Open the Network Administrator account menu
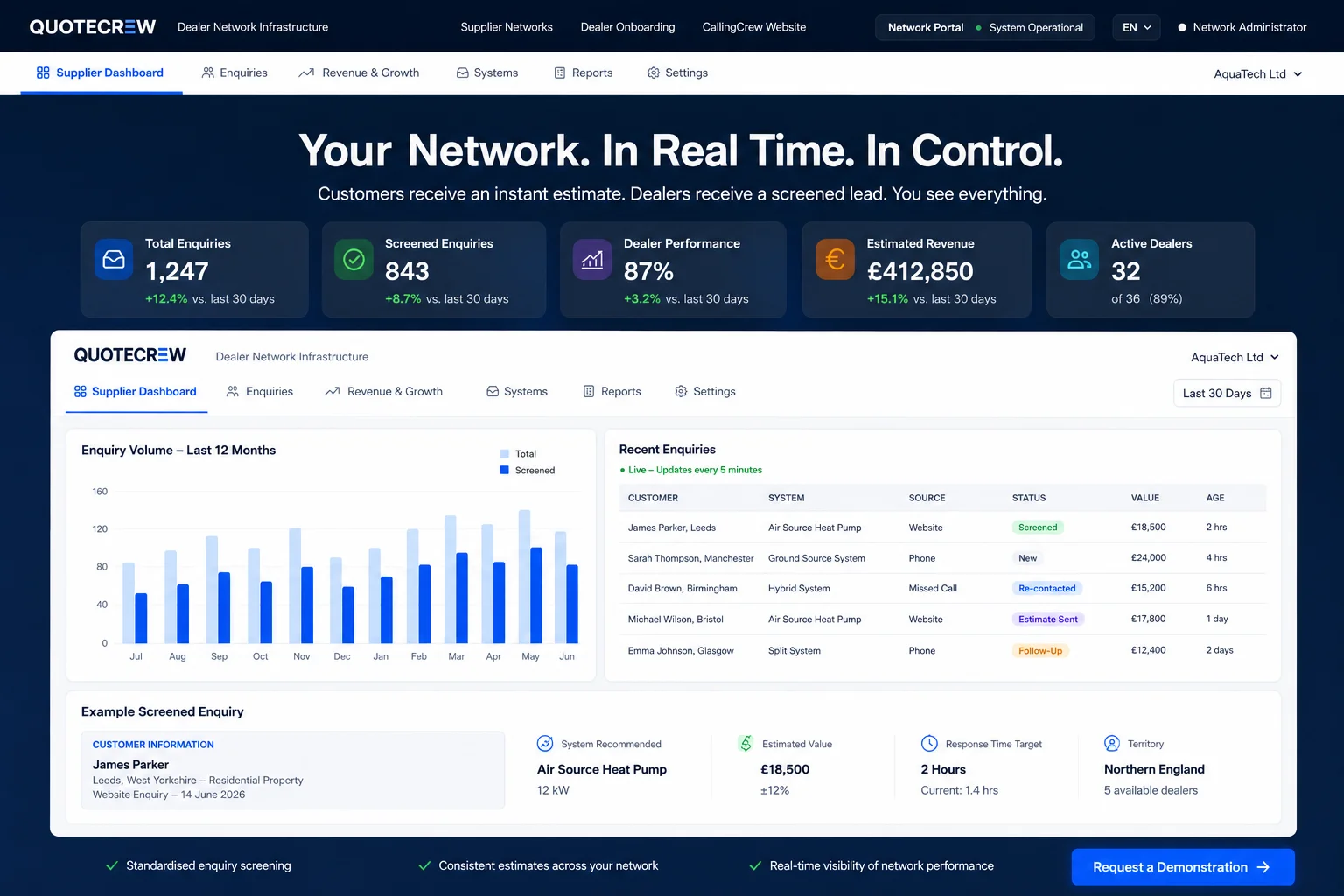This screenshot has height=896, width=1344. (1242, 27)
